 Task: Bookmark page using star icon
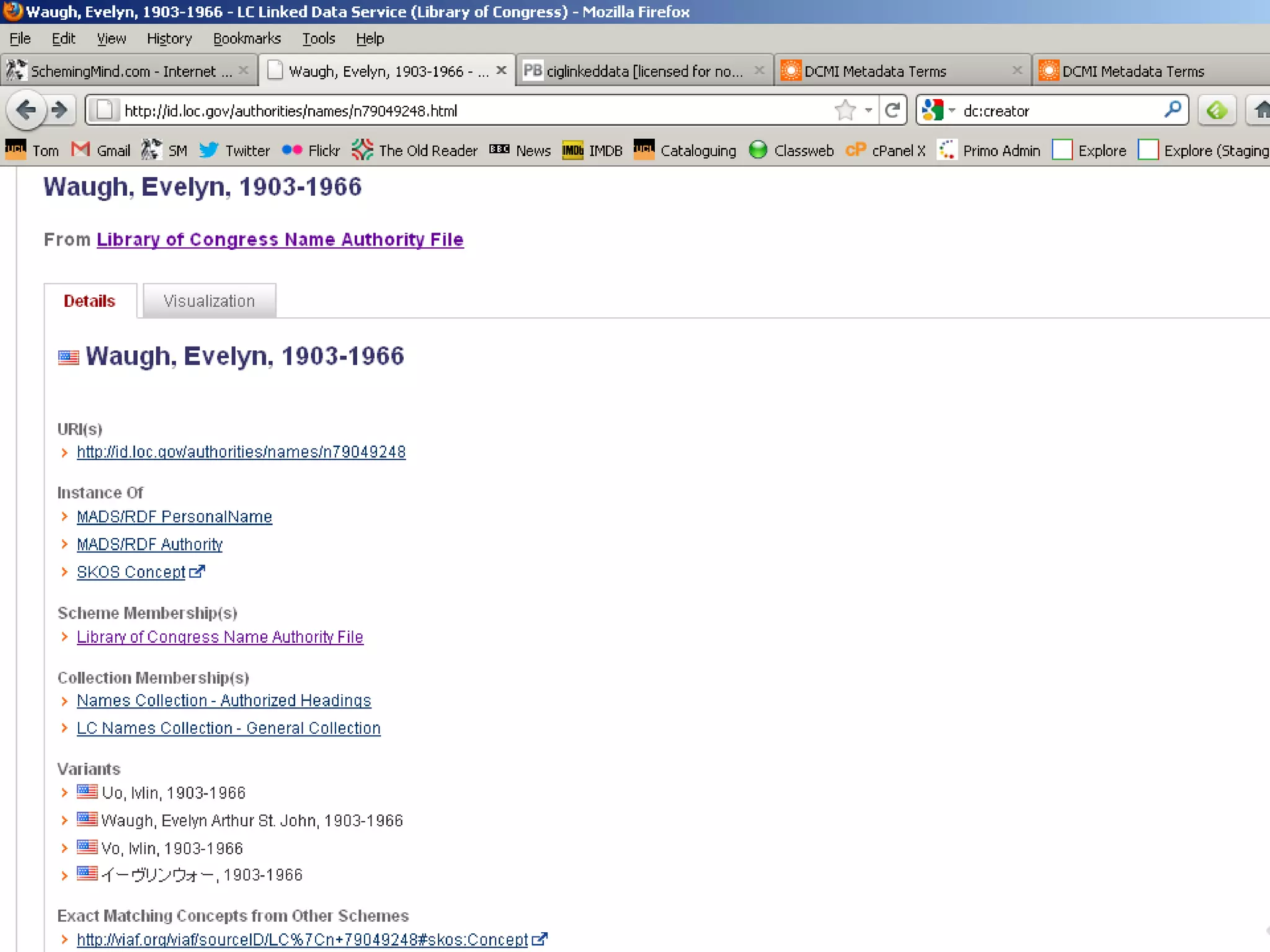click(845, 111)
